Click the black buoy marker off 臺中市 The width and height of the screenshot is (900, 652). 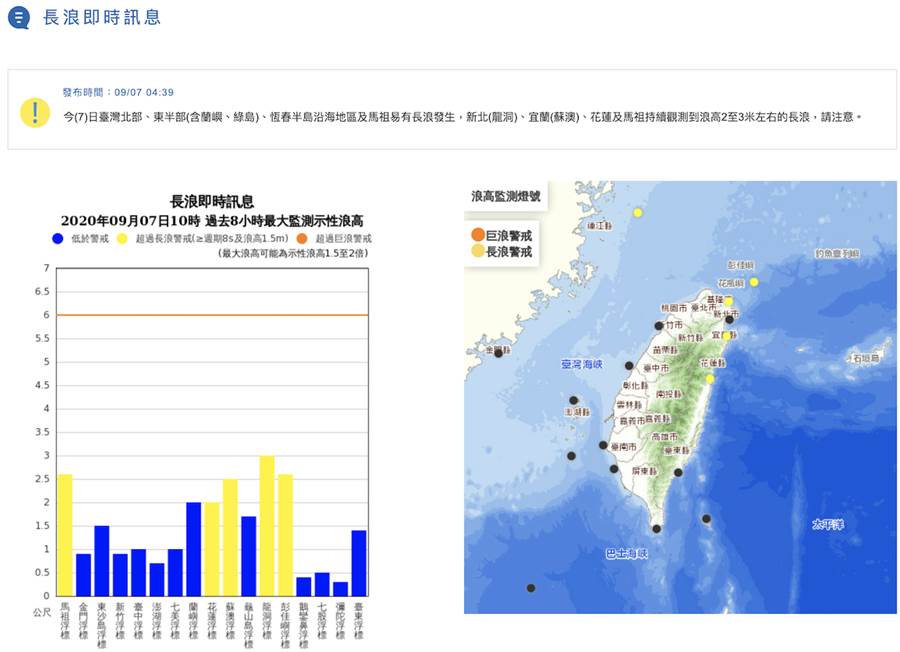tap(629, 366)
